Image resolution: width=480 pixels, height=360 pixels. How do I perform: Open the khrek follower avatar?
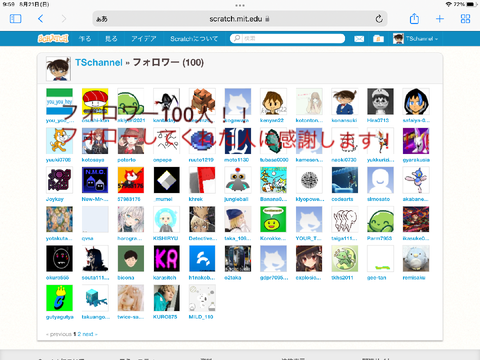click(x=202, y=180)
